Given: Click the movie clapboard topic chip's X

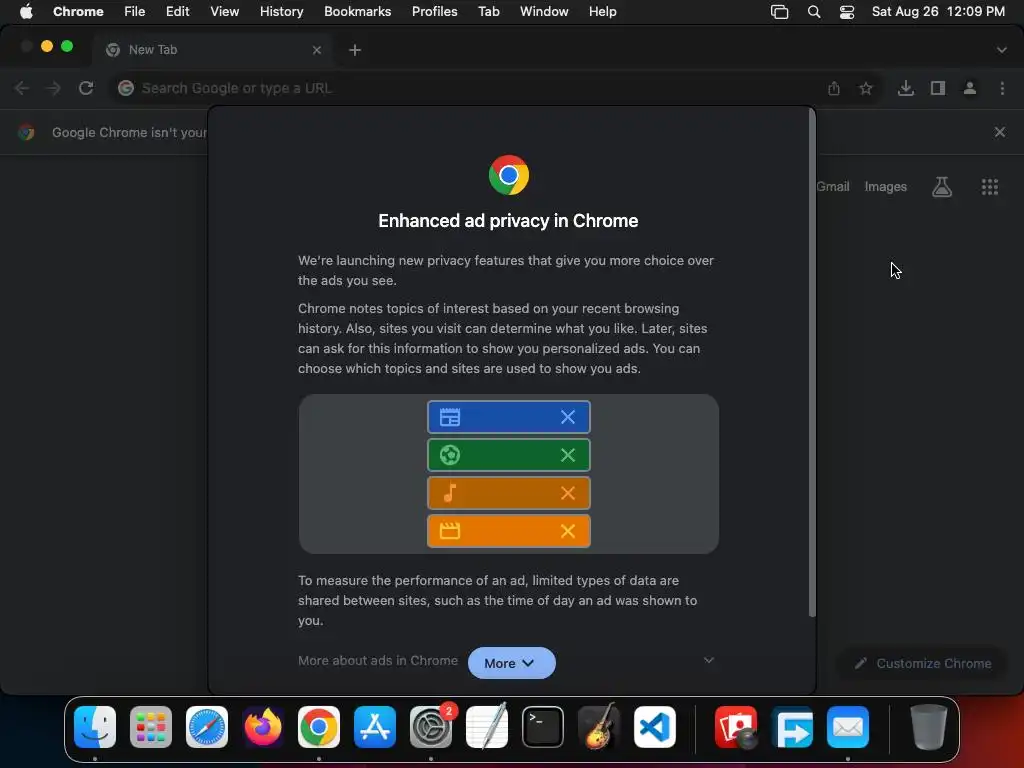Looking at the screenshot, I should point(568,531).
